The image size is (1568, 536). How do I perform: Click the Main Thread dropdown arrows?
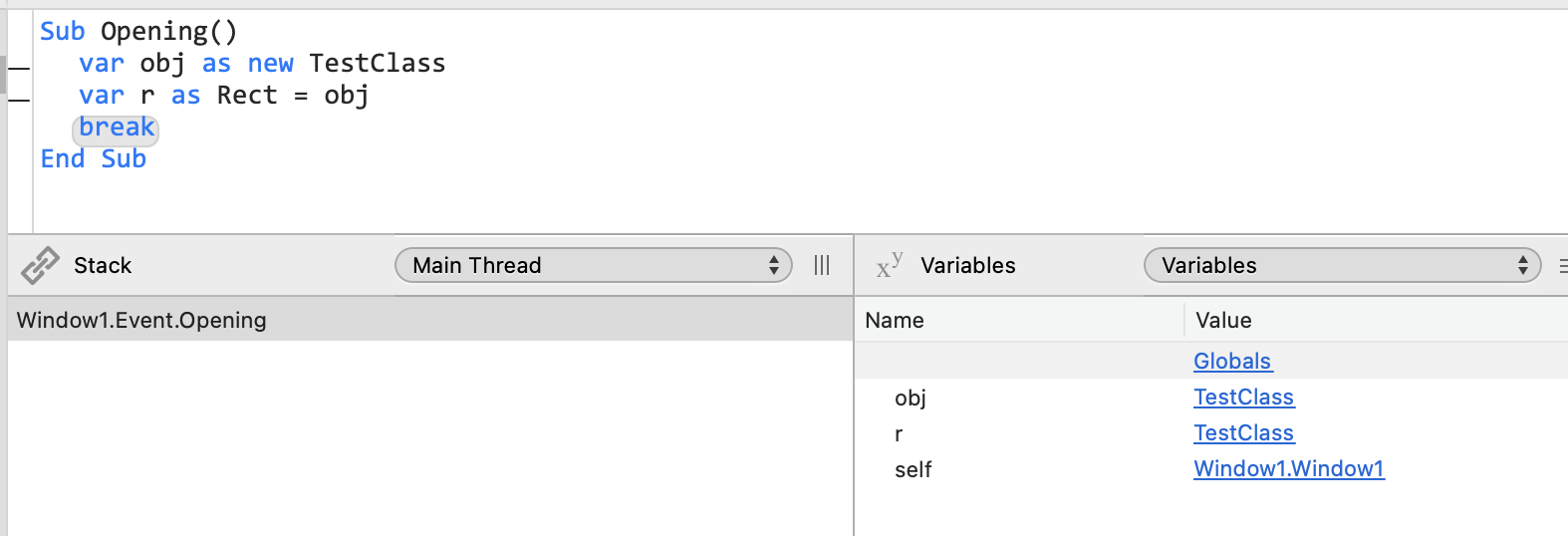774,265
